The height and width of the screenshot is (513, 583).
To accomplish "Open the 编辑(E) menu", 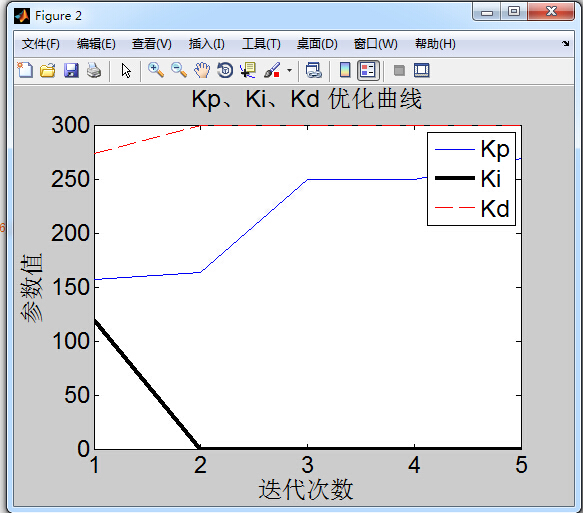I will (96, 44).
